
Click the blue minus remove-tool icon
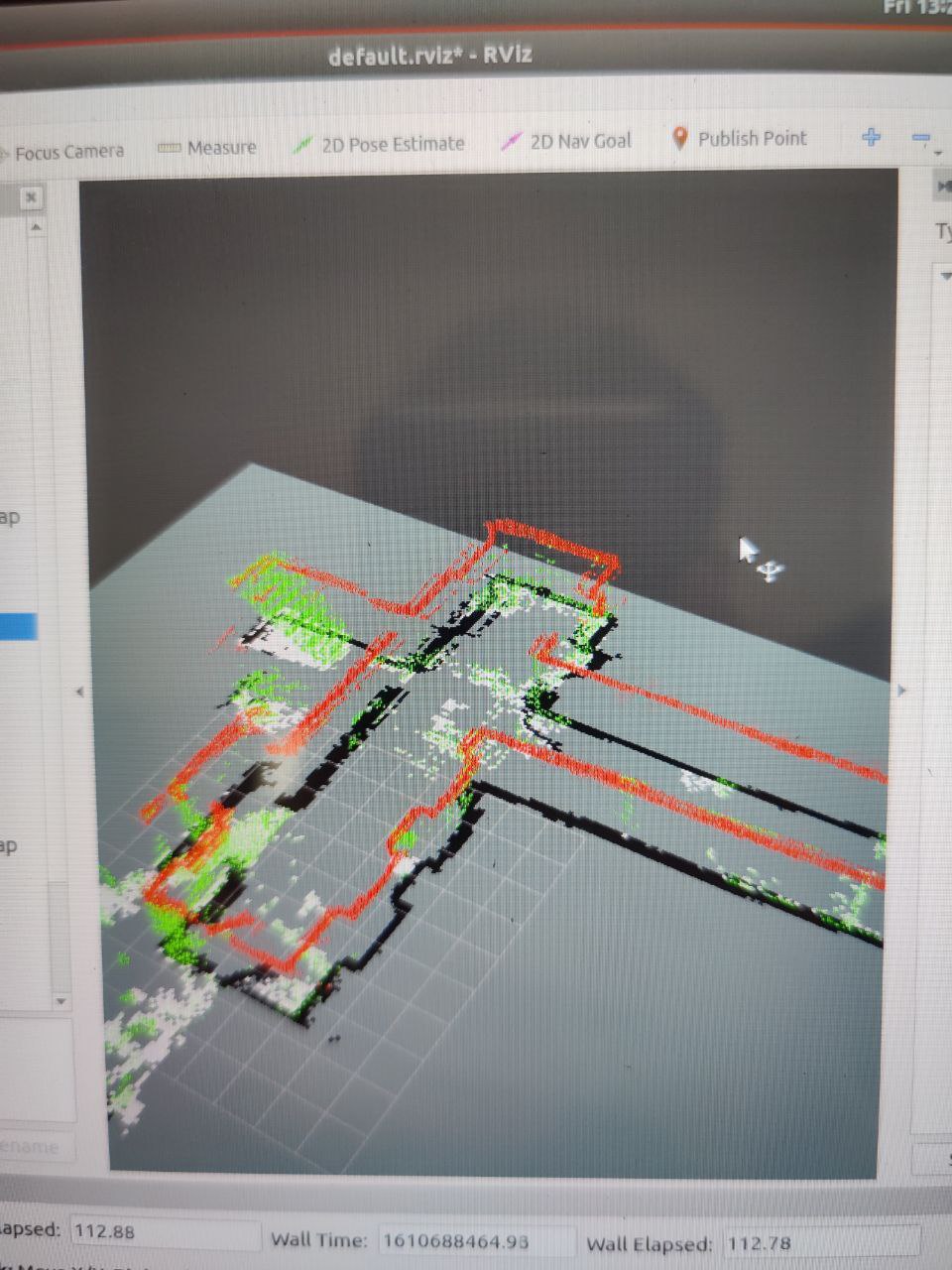(x=921, y=138)
